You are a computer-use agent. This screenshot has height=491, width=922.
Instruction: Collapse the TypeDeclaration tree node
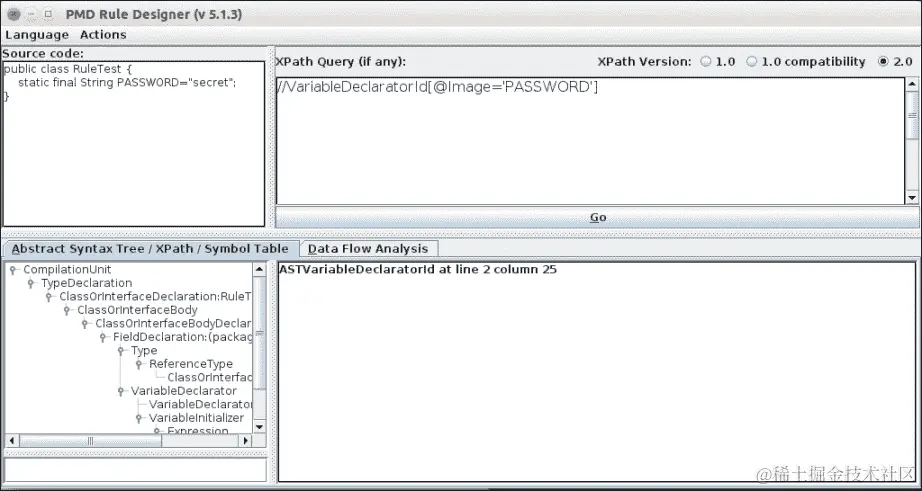[31, 283]
